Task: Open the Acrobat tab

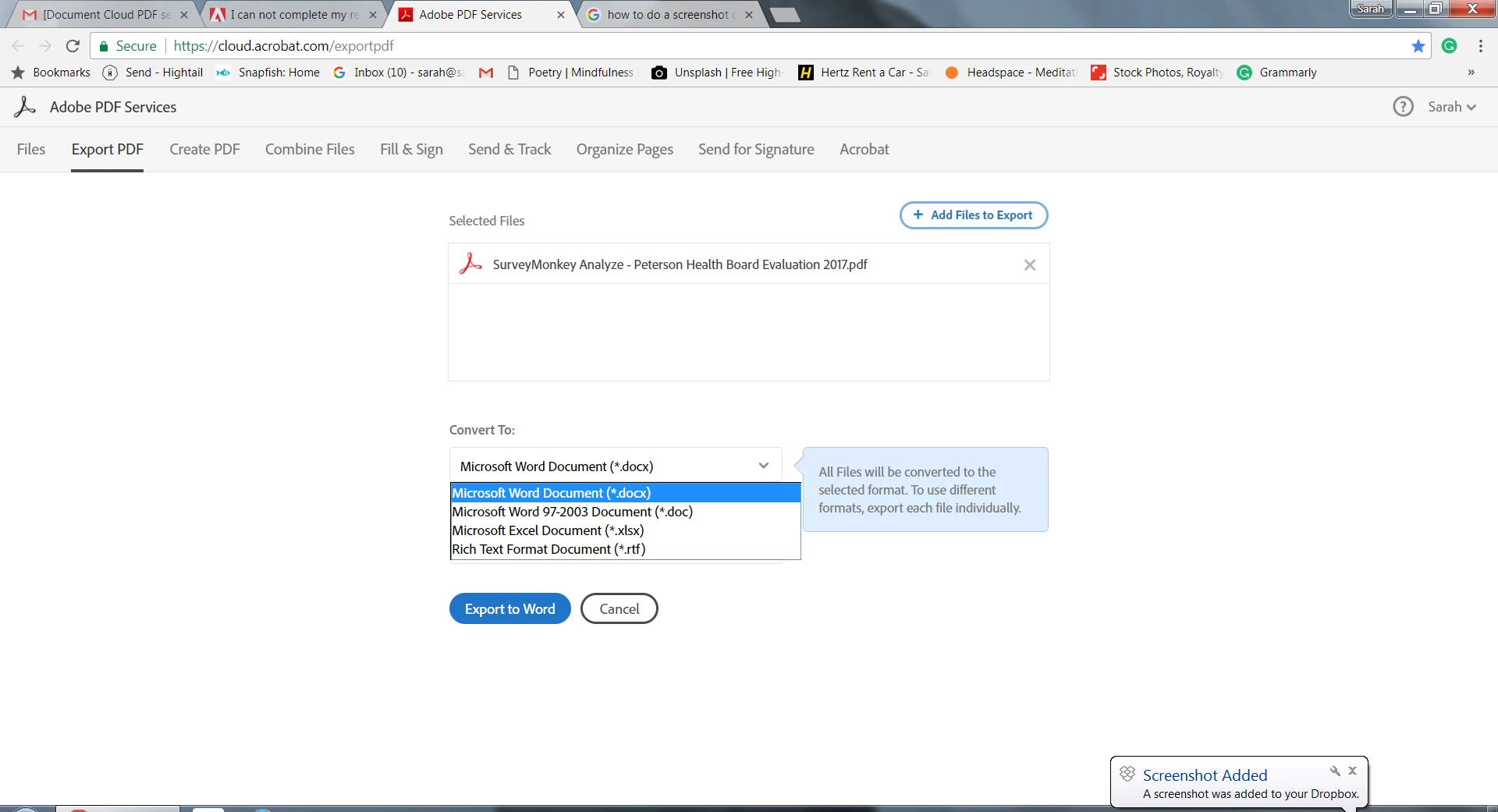Action: point(864,149)
